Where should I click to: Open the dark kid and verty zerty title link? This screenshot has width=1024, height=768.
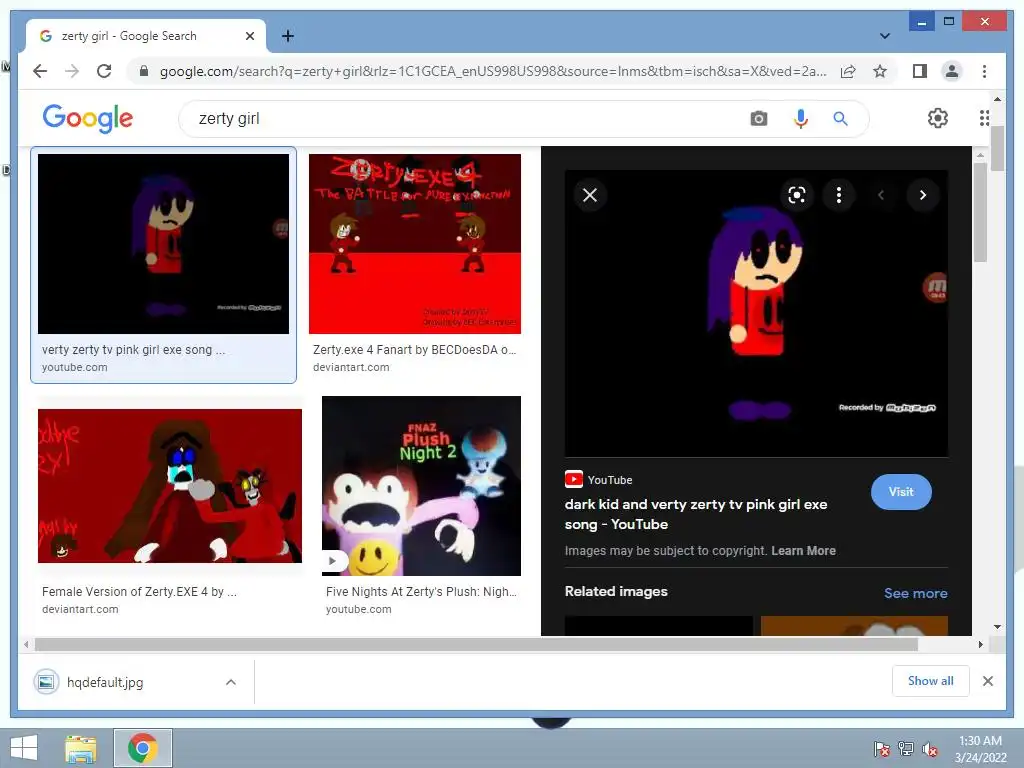[x=696, y=514]
